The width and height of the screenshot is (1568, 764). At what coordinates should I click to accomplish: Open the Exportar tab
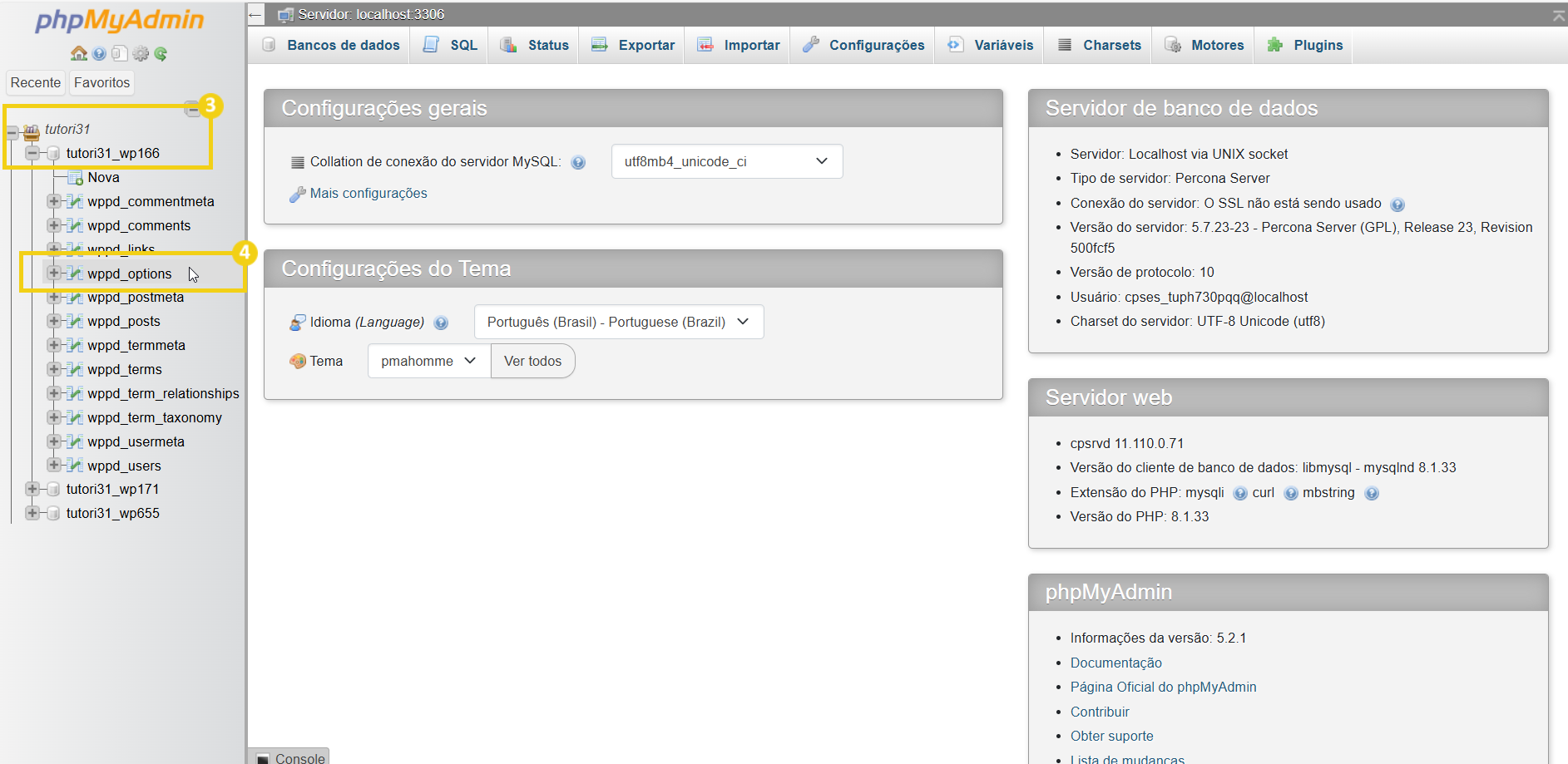(634, 46)
